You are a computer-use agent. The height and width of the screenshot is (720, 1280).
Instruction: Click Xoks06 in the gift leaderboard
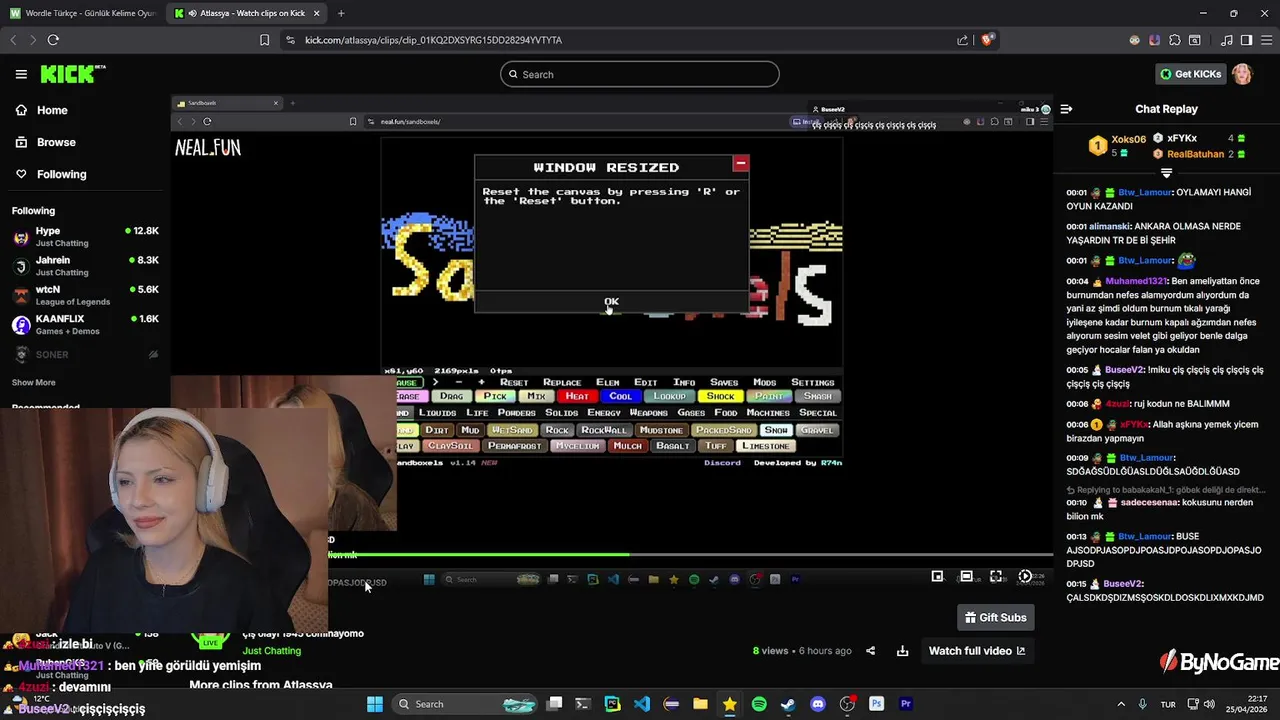click(1129, 140)
